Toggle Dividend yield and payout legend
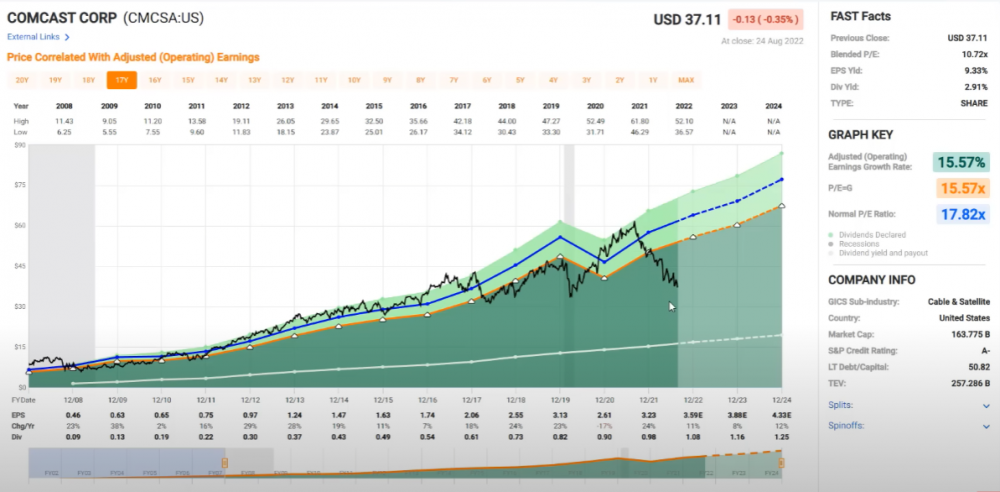1000x492 pixels. 878,253
